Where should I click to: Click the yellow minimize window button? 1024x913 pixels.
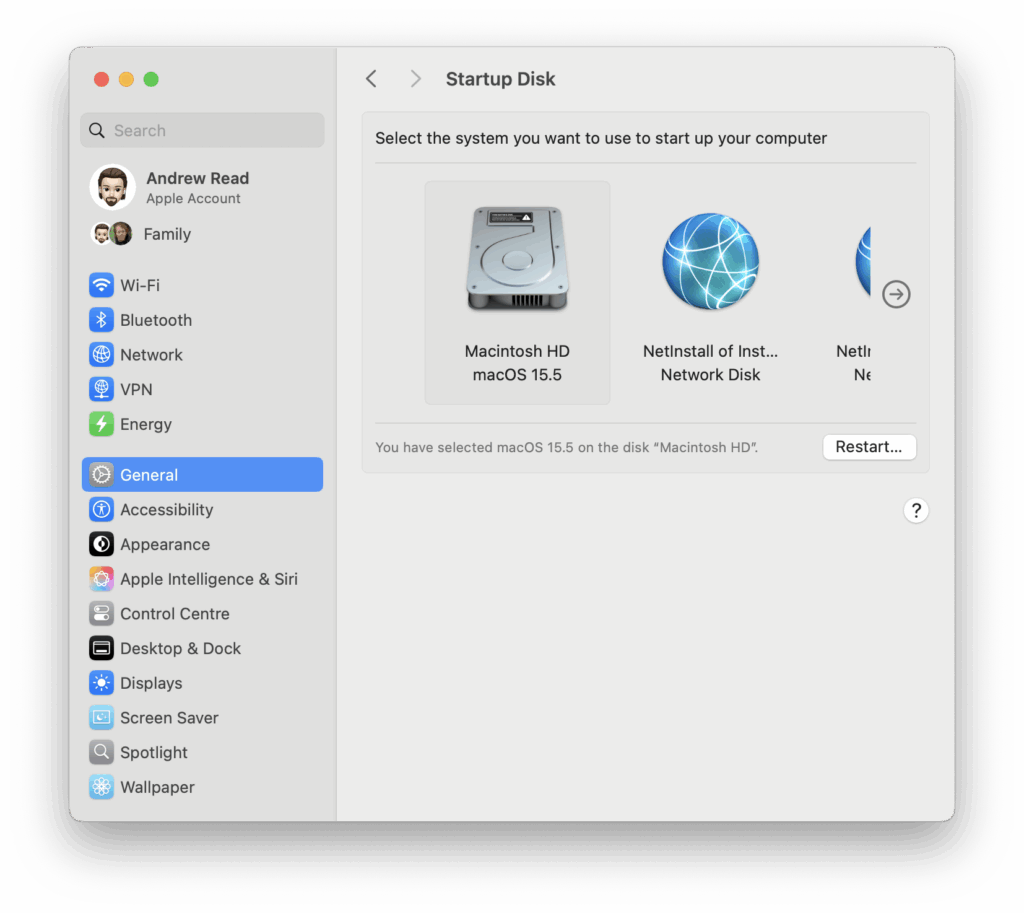coord(126,80)
